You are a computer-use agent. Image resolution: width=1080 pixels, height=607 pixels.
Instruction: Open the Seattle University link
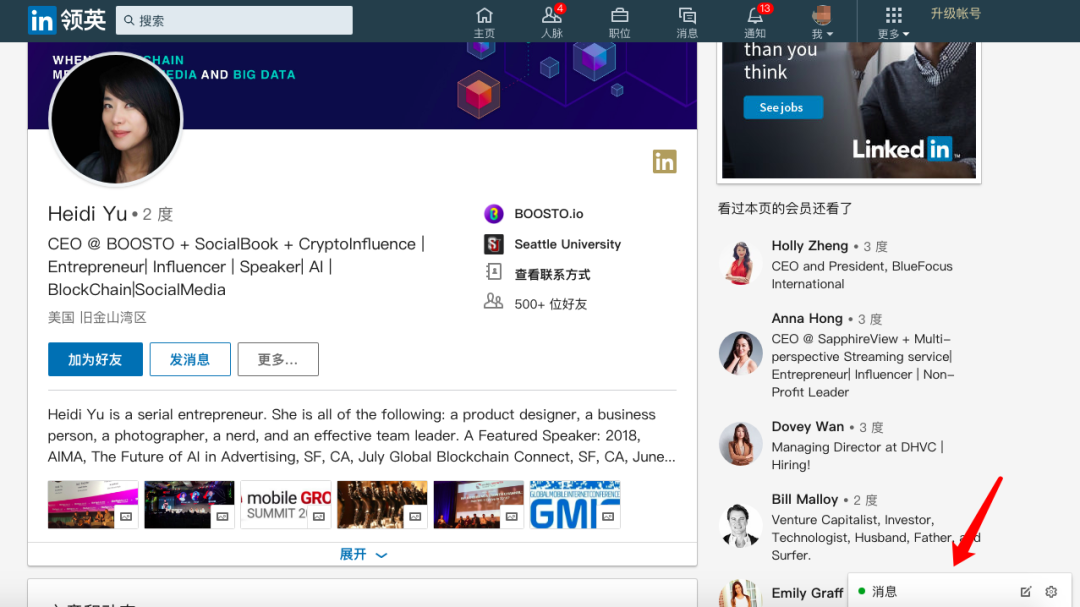(x=568, y=244)
